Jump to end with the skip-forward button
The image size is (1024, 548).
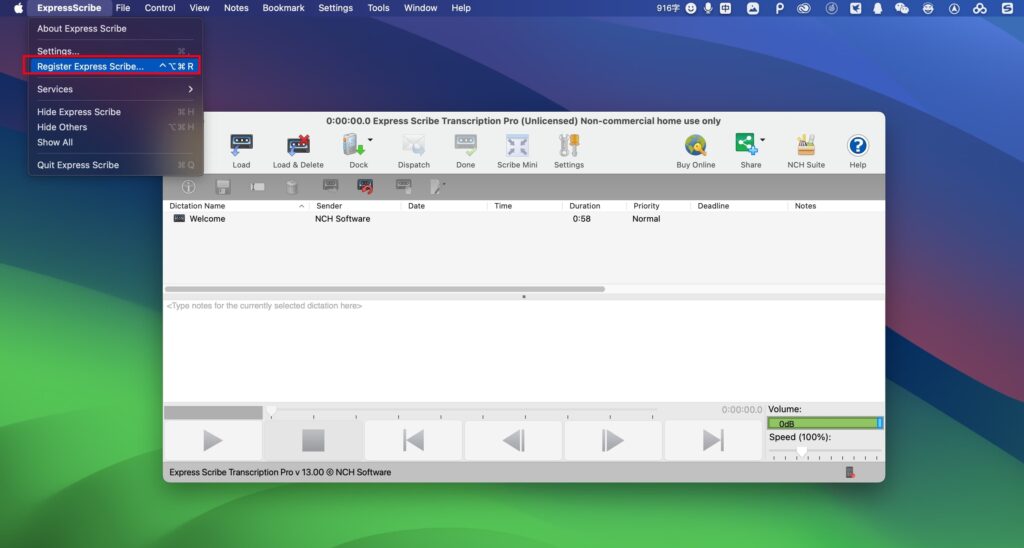[x=713, y=440]
